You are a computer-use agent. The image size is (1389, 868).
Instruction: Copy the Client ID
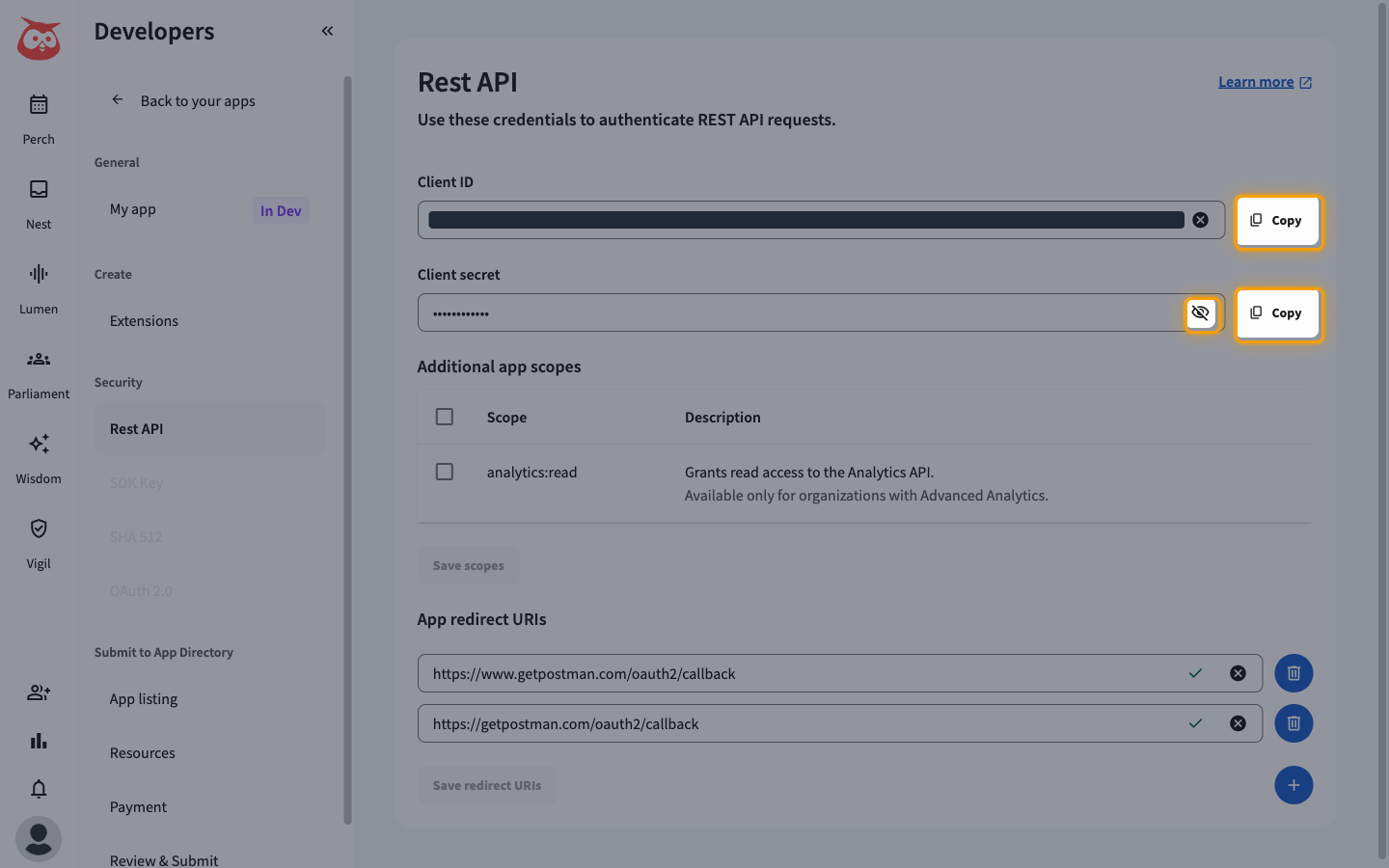pos(1277,220)
